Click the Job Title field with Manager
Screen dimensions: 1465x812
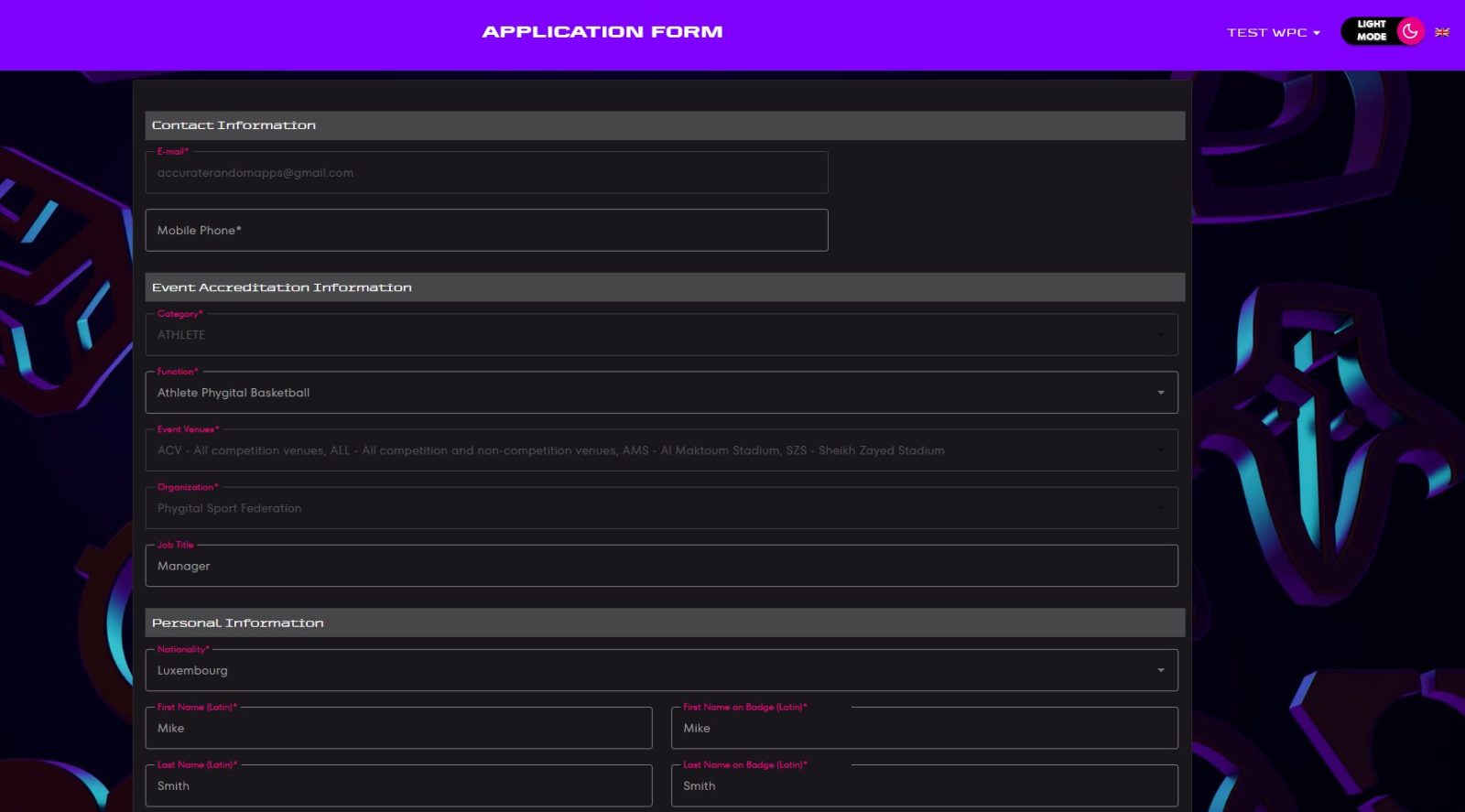[661, 565]
